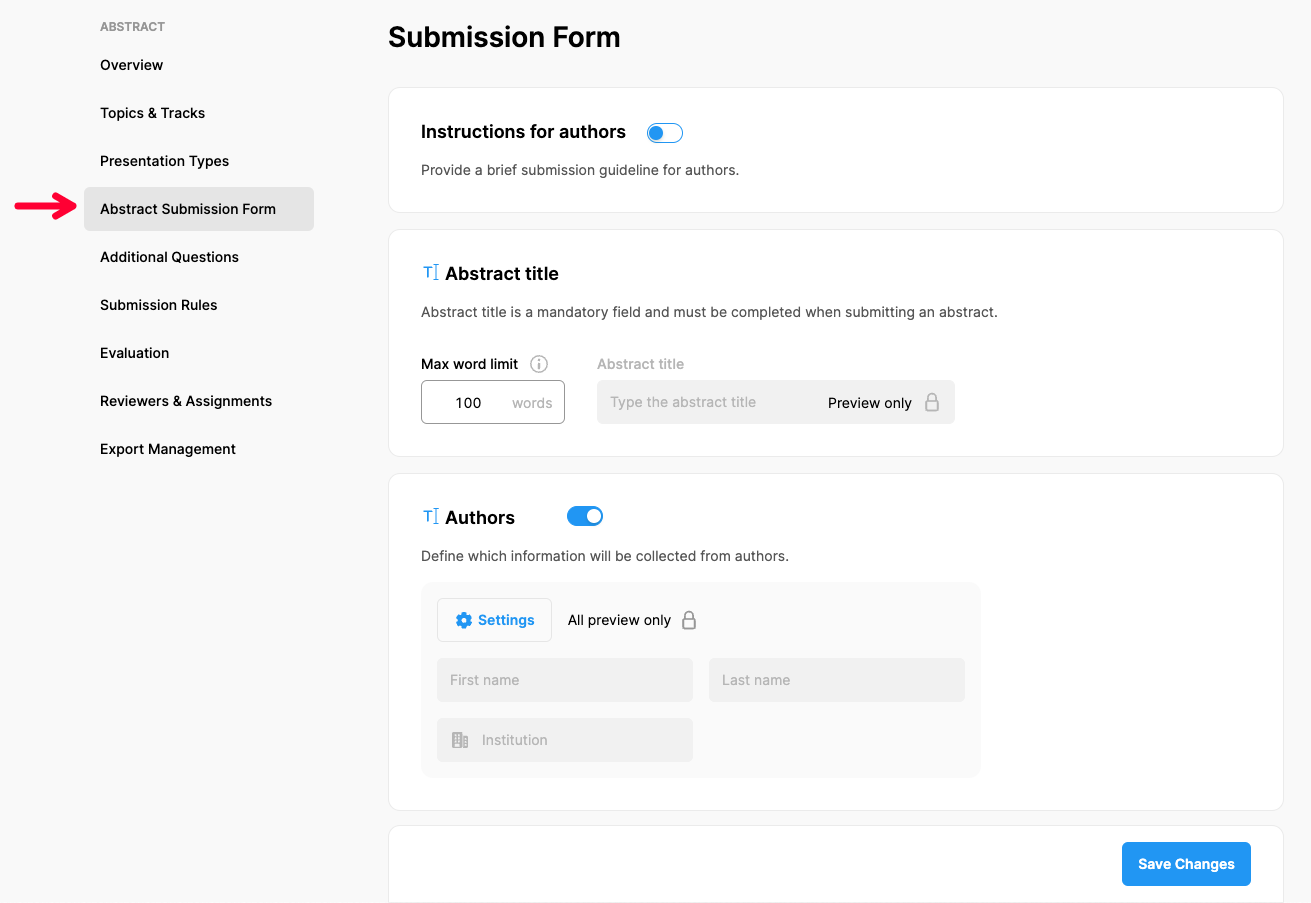
Task: Click the info icon beside Max word limit
Action: pyautogui.click(x=539, y=364)
